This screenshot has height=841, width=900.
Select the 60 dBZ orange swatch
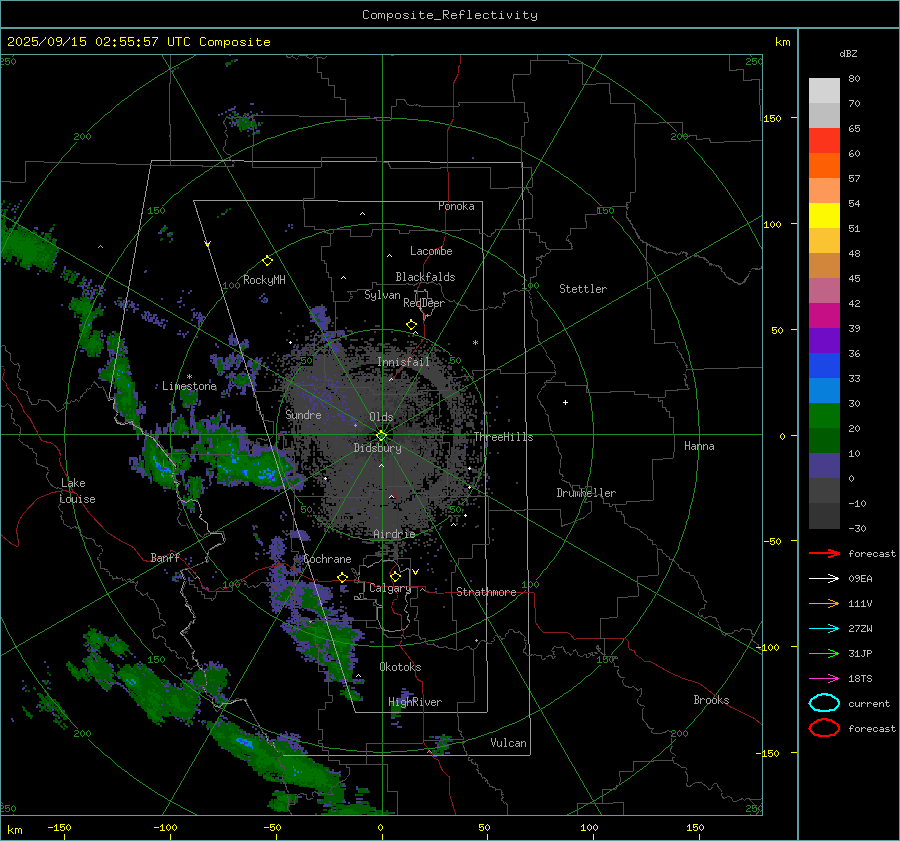[x=824, y=165]
